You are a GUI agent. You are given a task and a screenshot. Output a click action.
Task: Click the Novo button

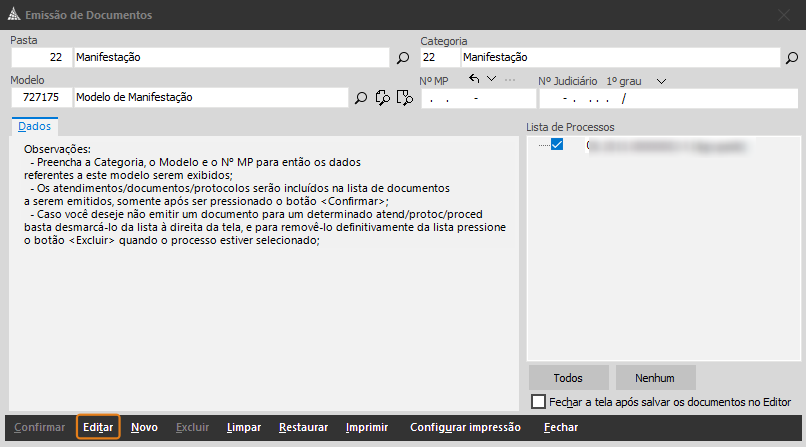coord(144,427)
